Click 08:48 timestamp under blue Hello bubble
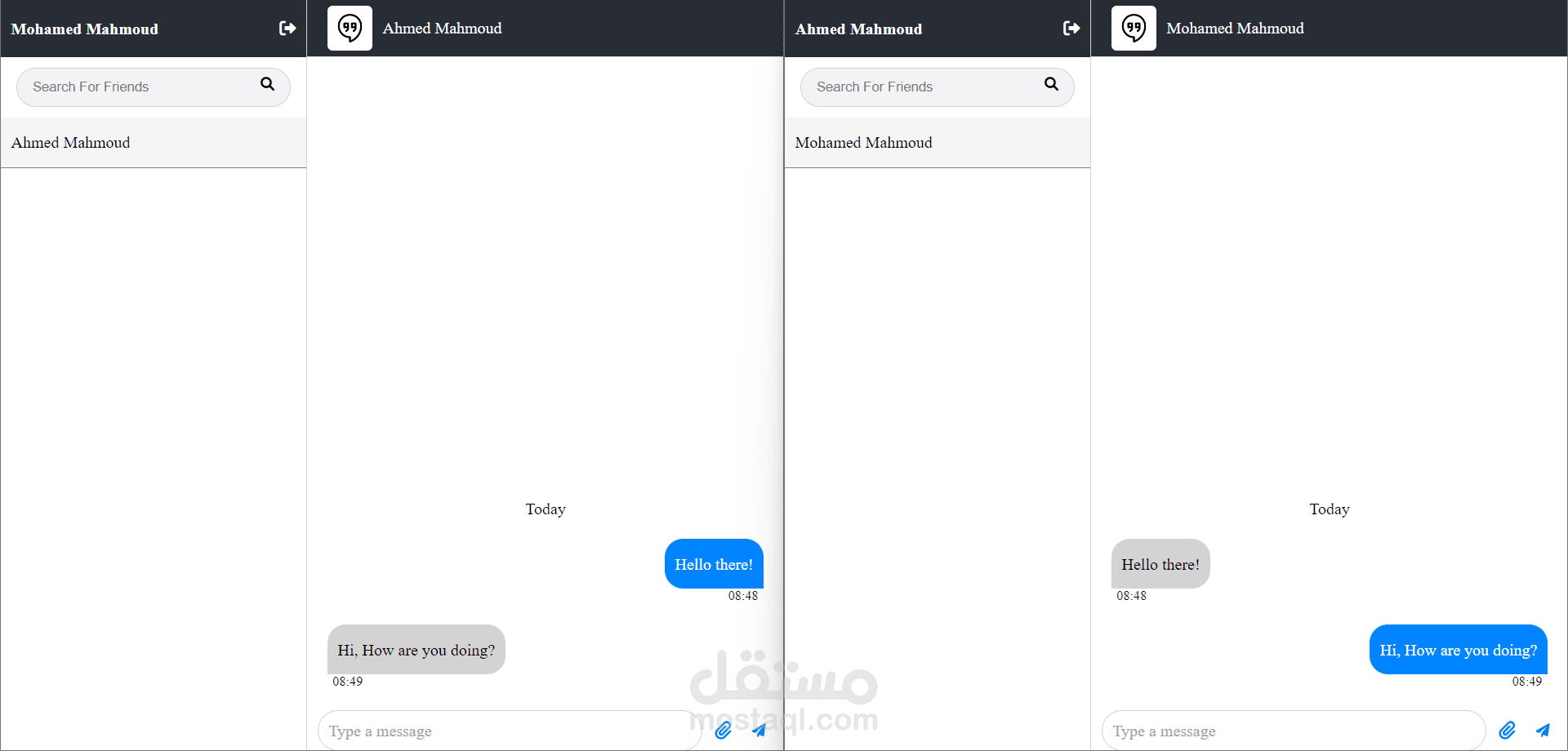Image resolution: width=1568 pixels, height=751 pixels. (743, 596)
